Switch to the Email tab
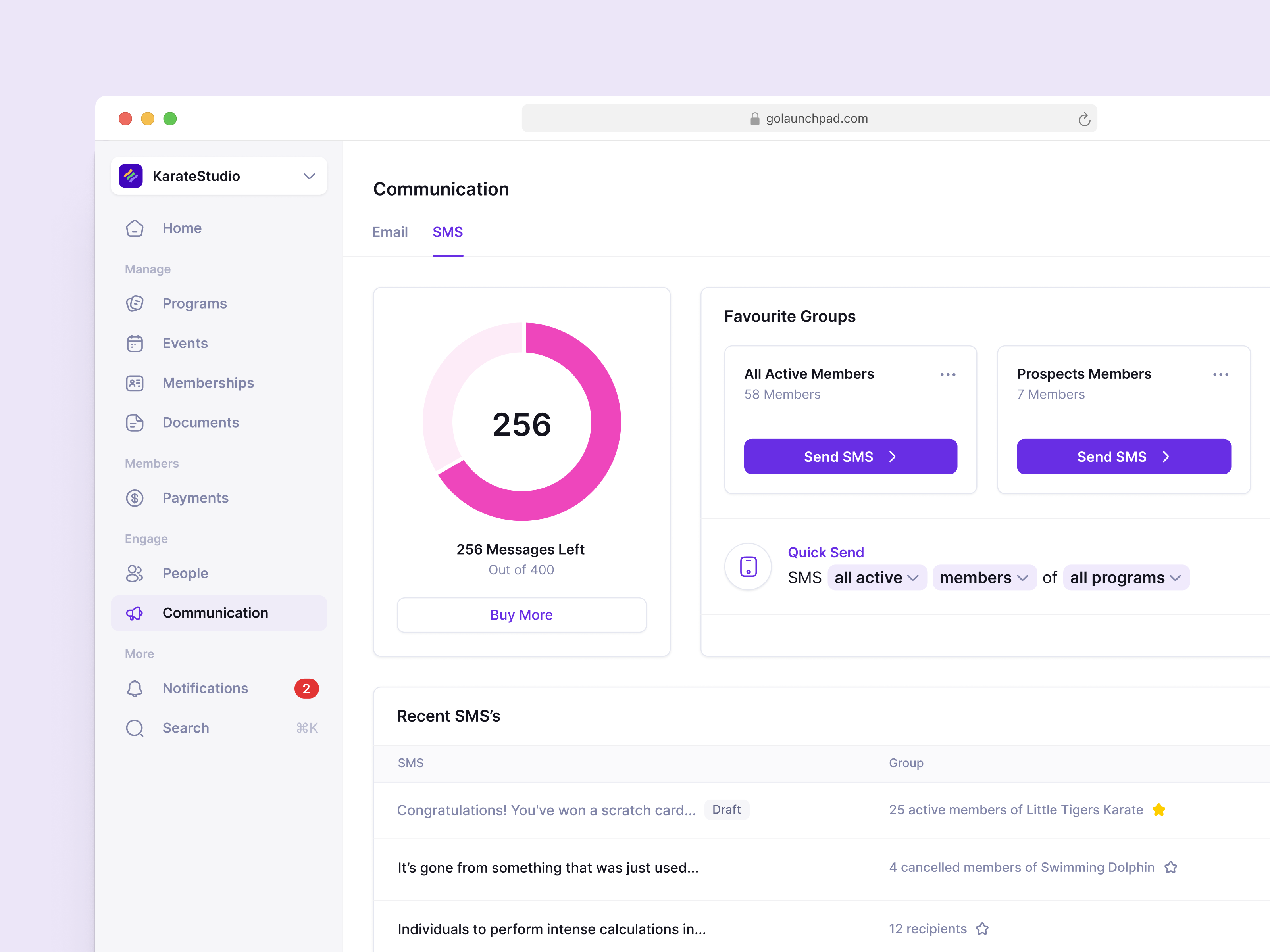The height and width of the screenshot is (952, 1270). point(390,232)
